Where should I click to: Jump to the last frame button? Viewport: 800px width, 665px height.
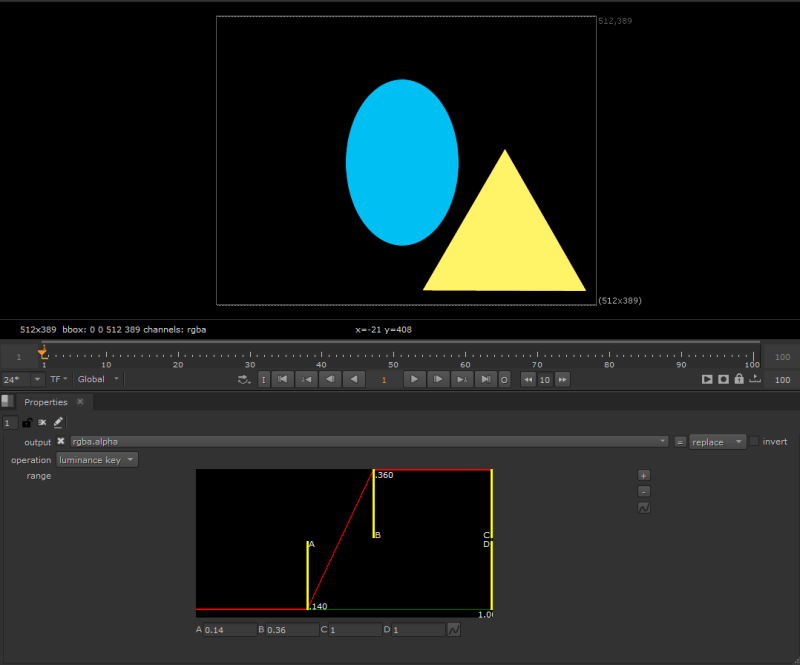tap(485, 379)
